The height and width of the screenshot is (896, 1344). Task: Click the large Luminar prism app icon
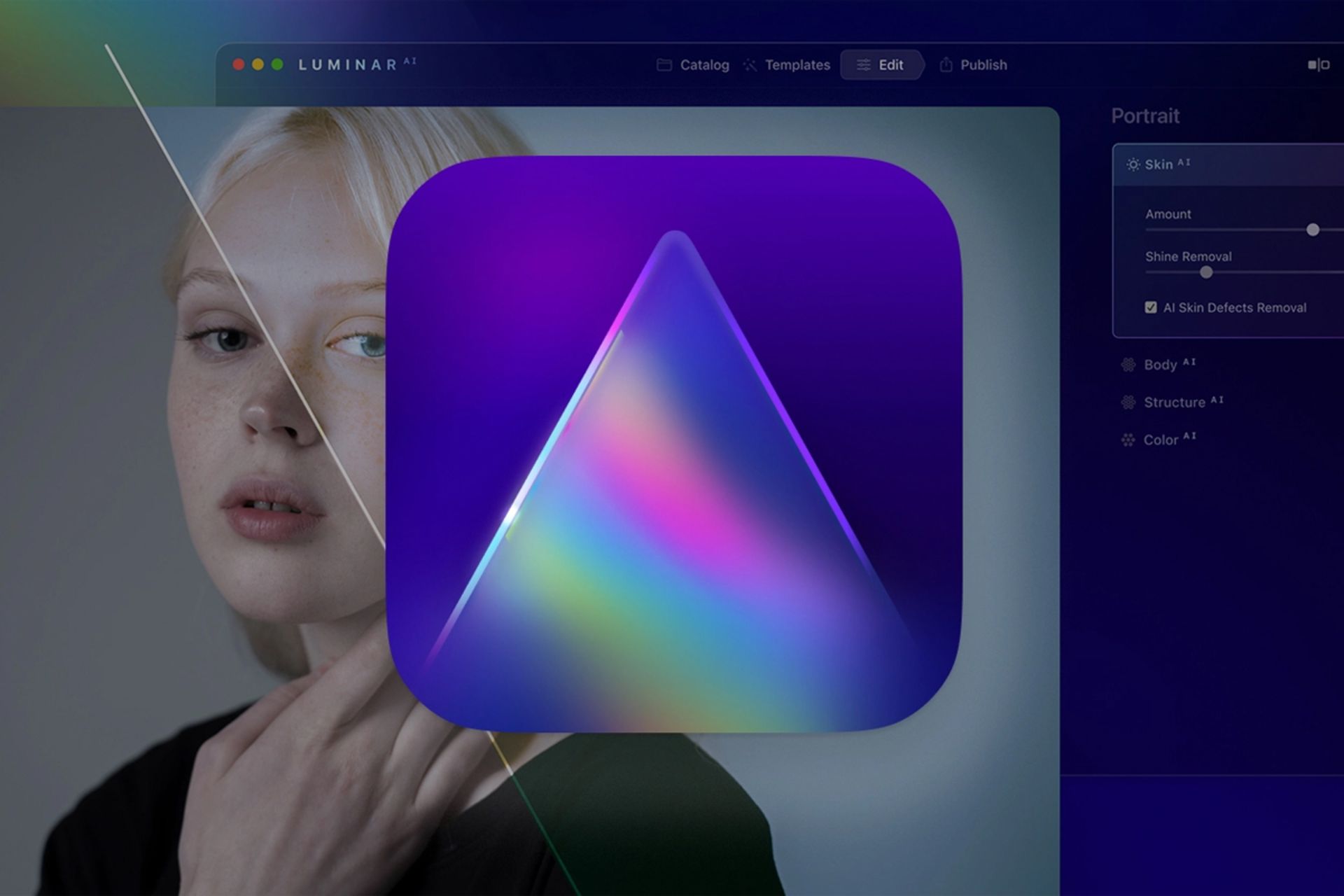tap(673, 444)
